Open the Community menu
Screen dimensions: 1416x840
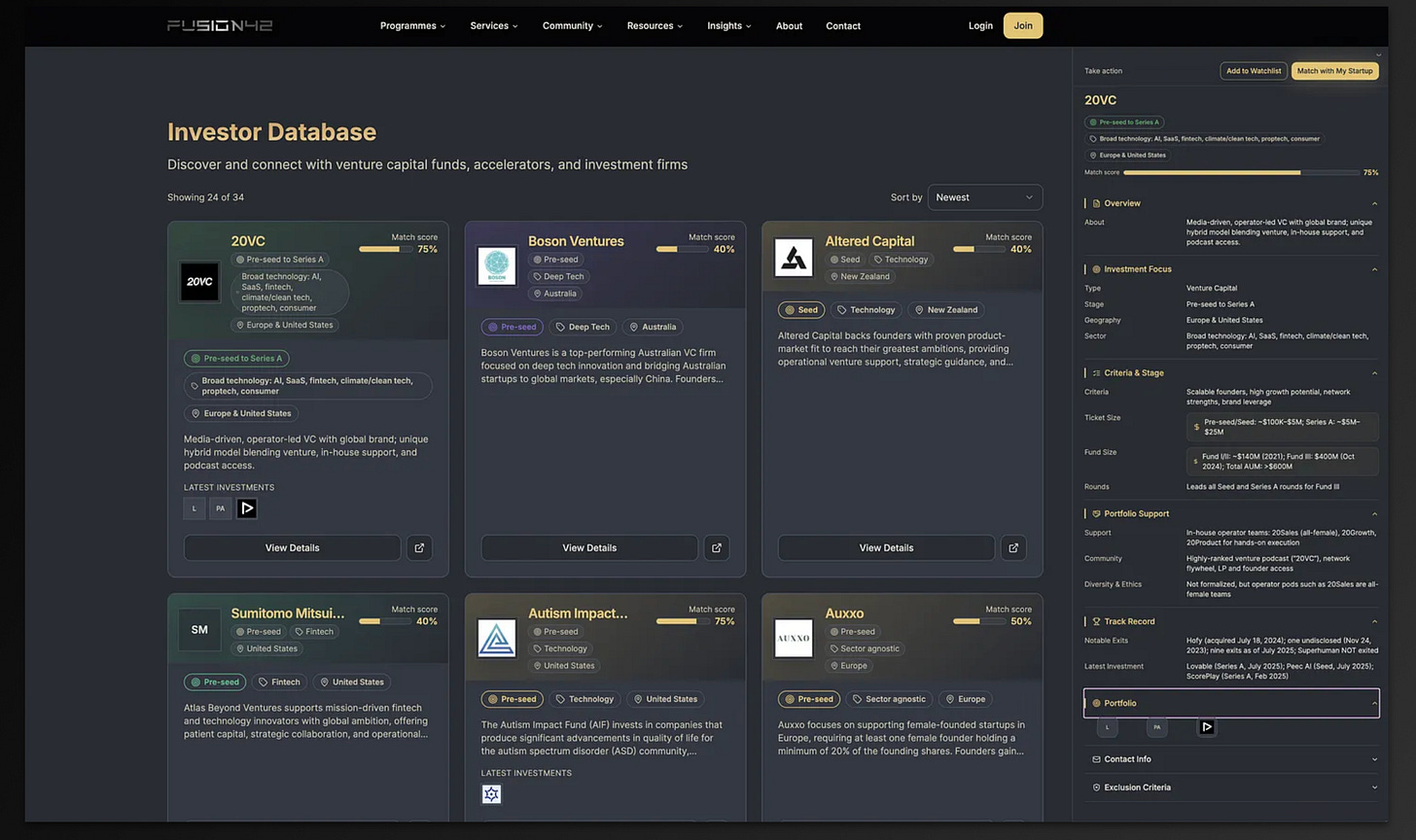pos(573,26)
